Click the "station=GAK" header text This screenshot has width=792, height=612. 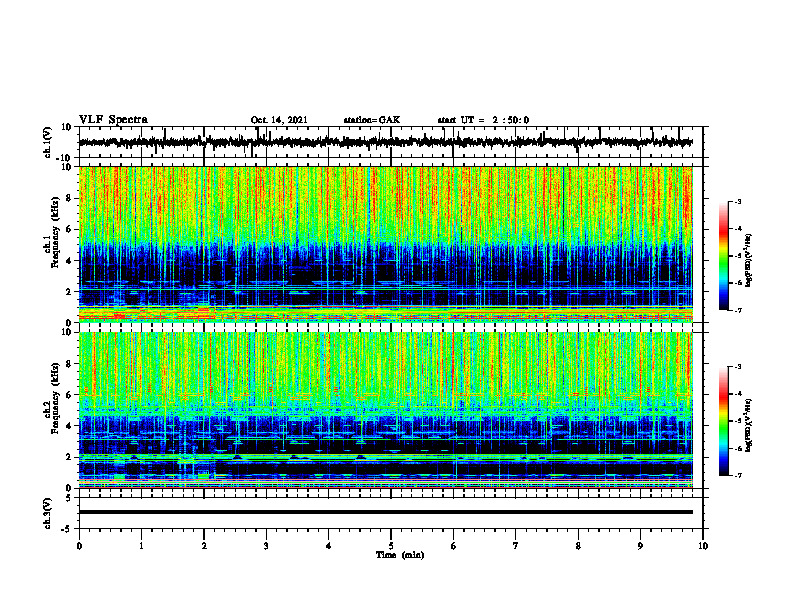tap(372, 120)
